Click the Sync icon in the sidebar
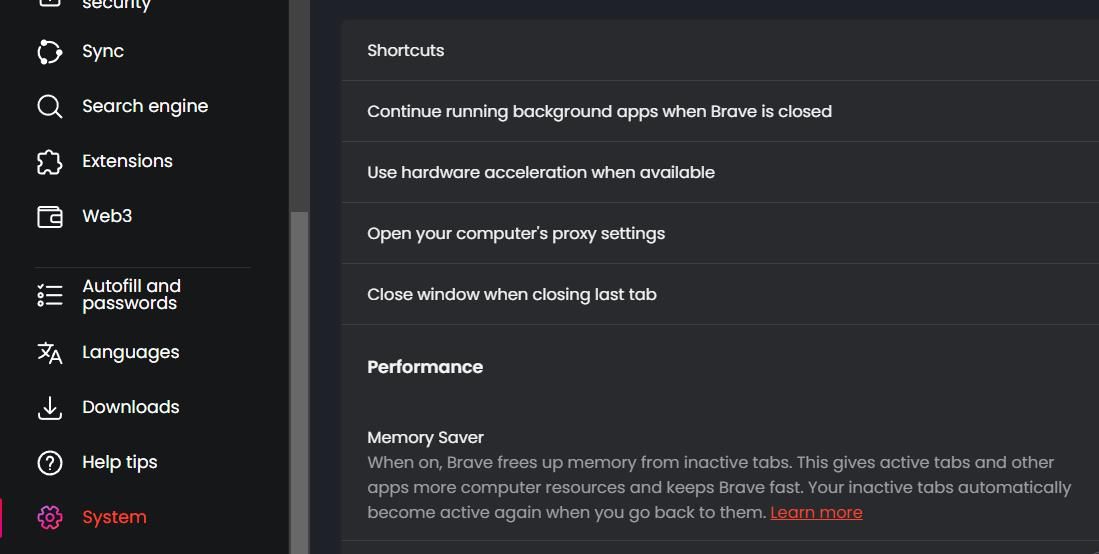The image size is (1099, 554). tap(50, 52)
